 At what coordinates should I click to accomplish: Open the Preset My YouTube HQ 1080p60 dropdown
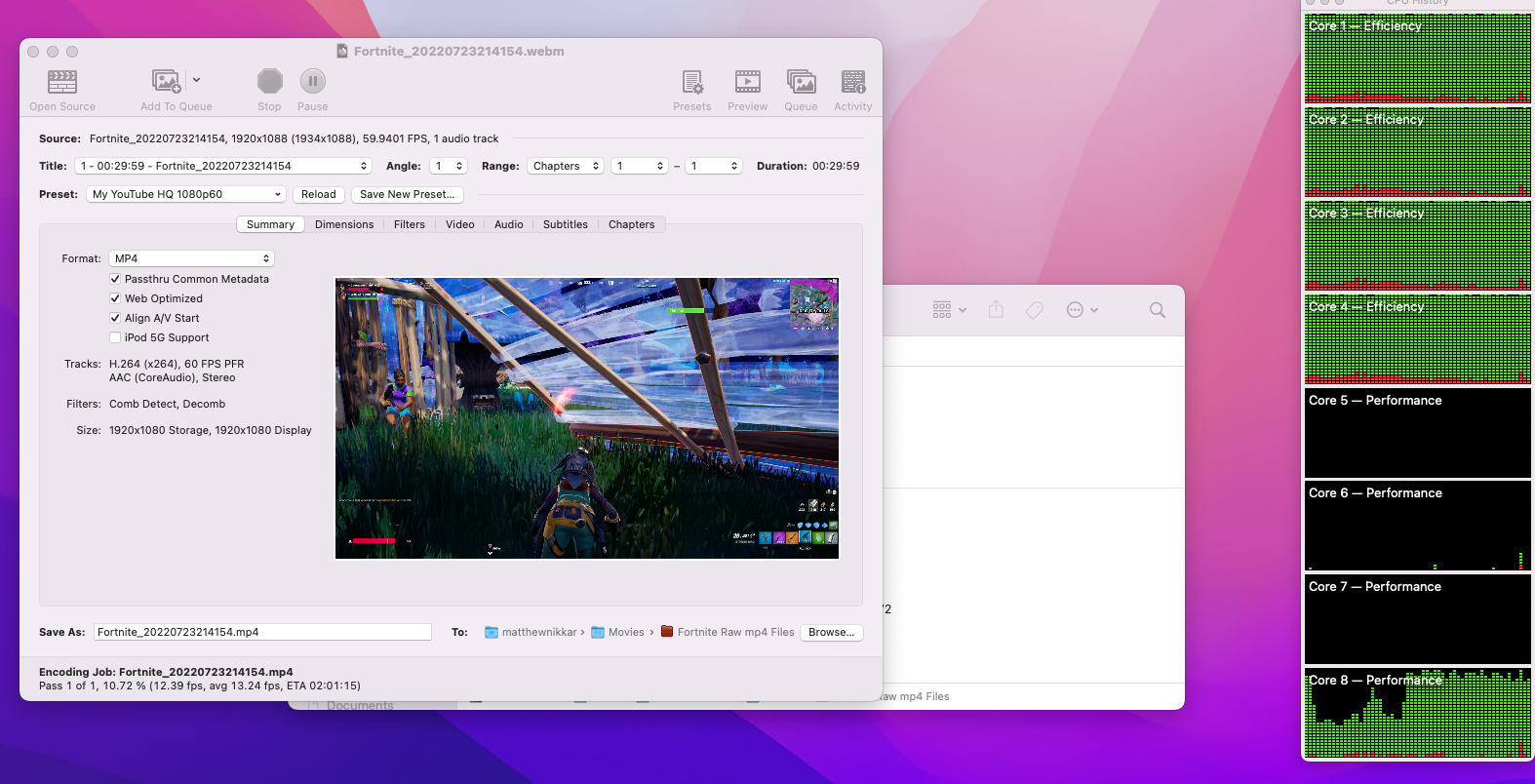(186, 194)
